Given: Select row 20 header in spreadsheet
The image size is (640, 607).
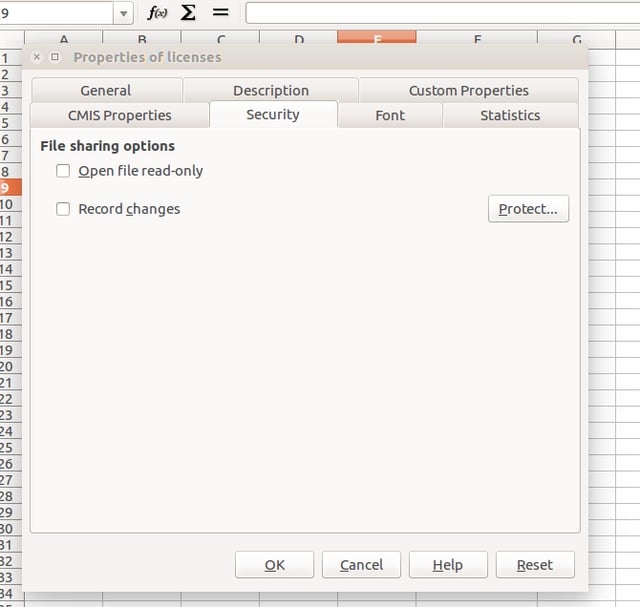Looking at the screenshot, I should (x=11, y=366).
